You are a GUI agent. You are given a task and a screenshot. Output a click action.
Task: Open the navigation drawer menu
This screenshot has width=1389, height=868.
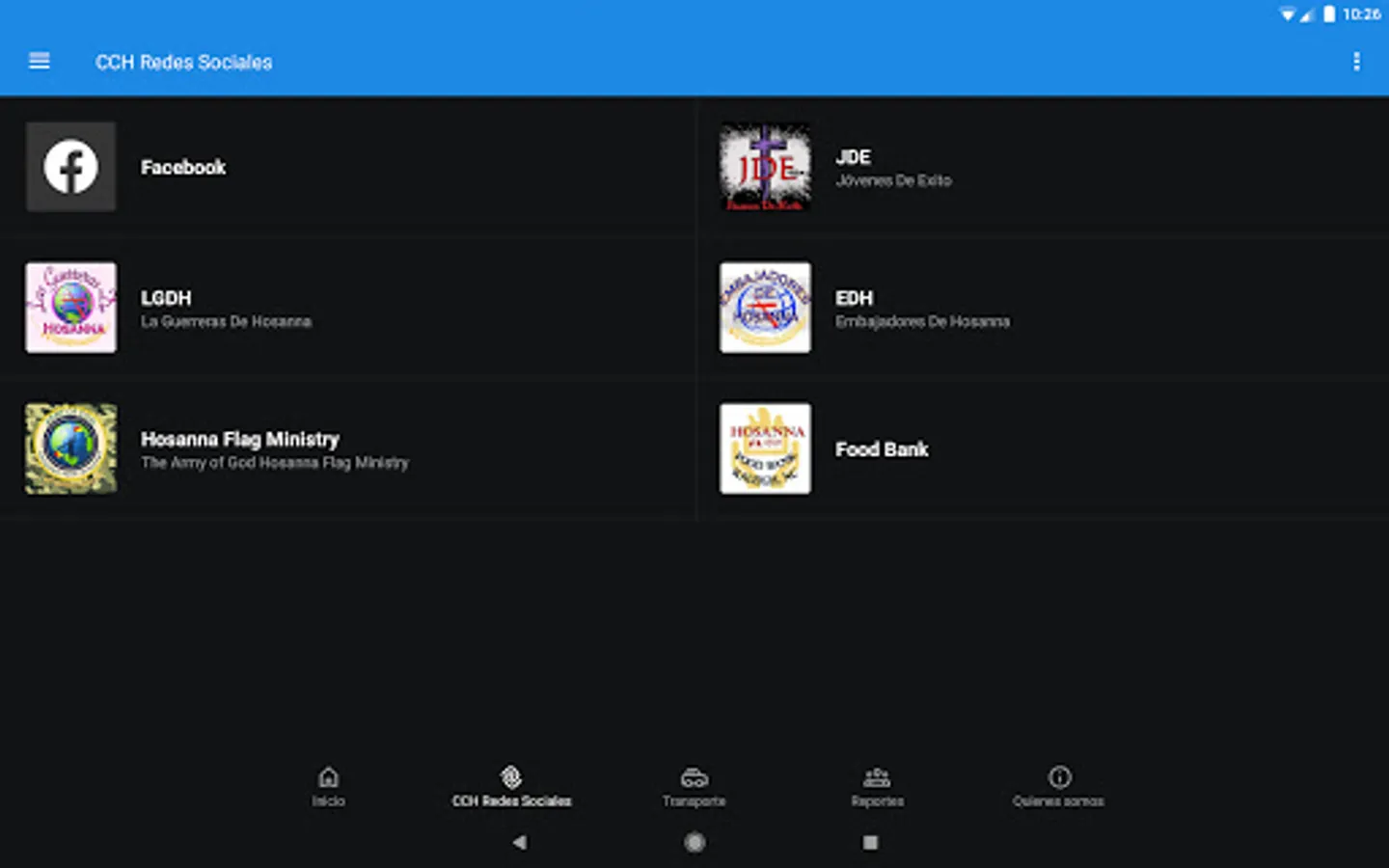pyautogui.click(x=39, y=61)
